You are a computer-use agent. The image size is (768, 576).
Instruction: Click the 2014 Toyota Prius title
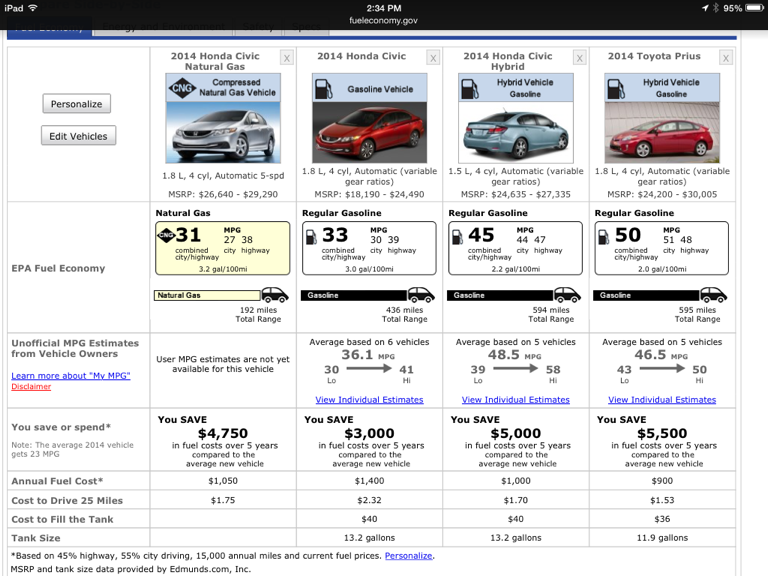point(654,56)
